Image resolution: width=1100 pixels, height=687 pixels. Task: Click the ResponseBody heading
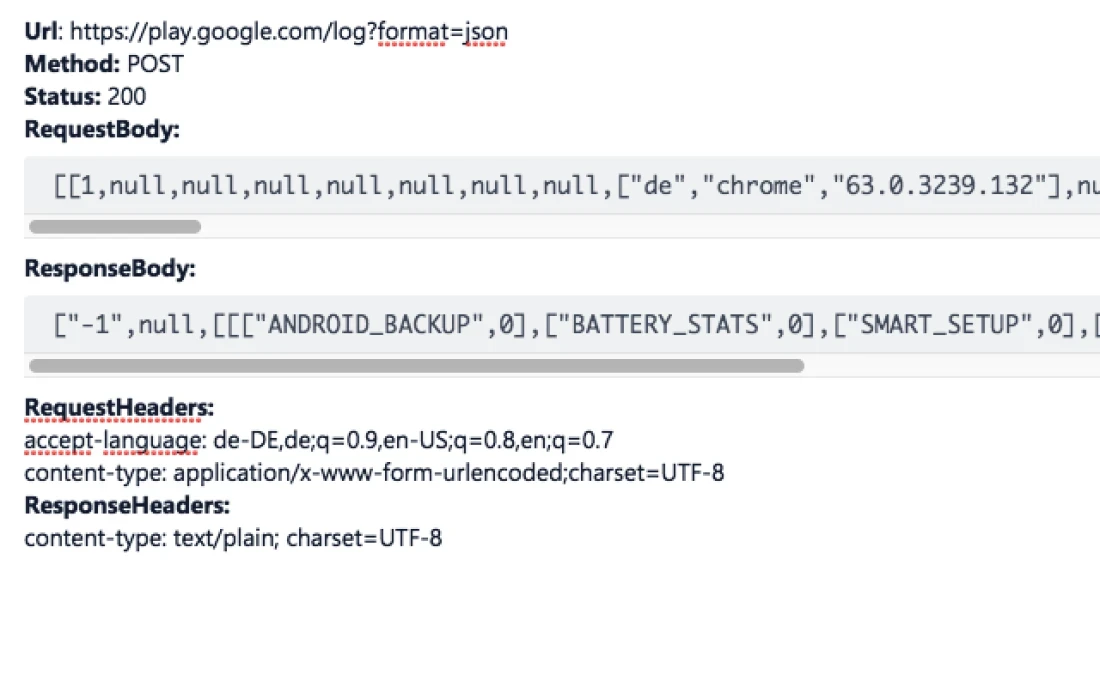pyautogui.click(x=110, y=268)
